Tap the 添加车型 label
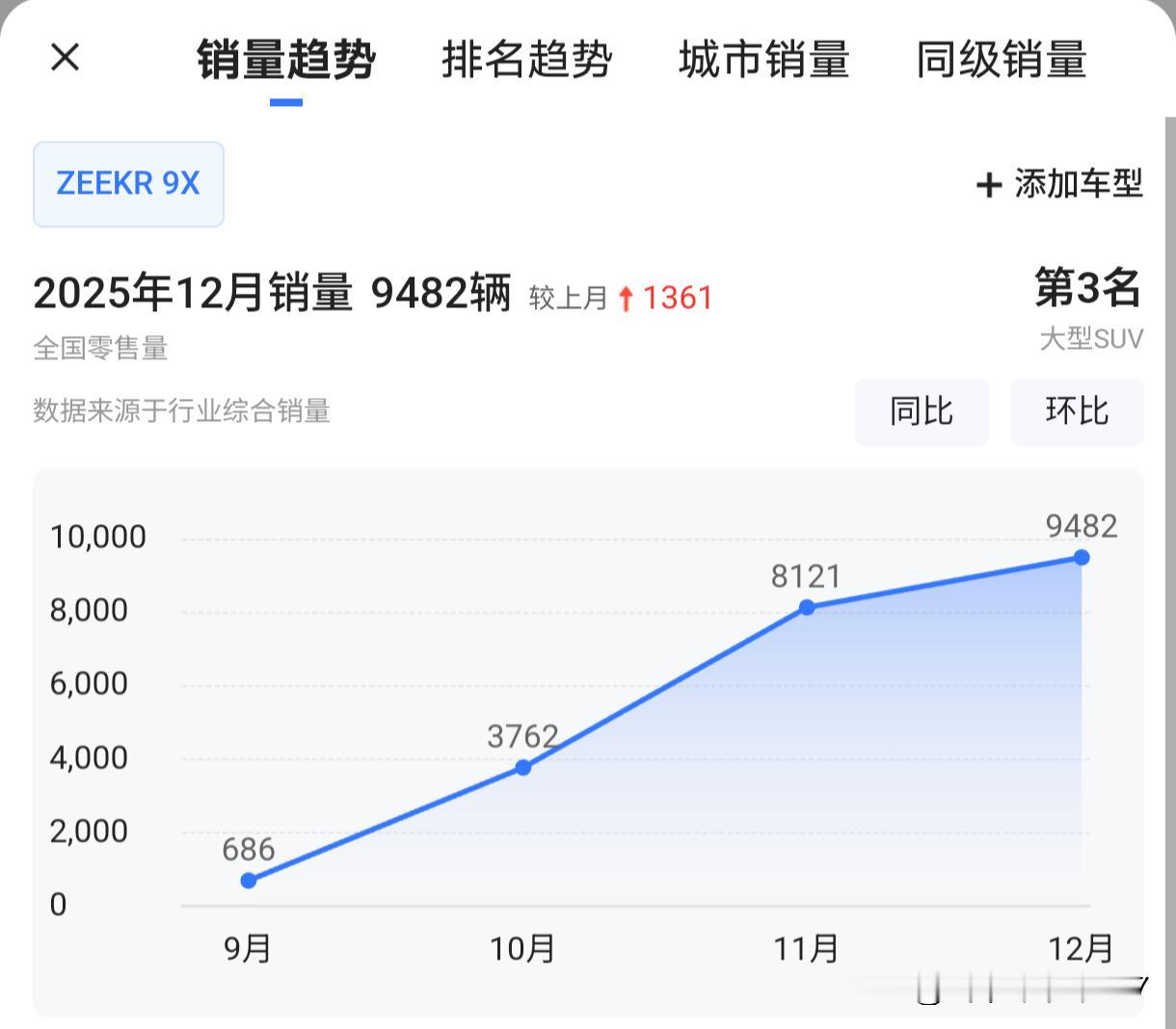Viewport: 1176px width, 1029px height. (1078, 183)
